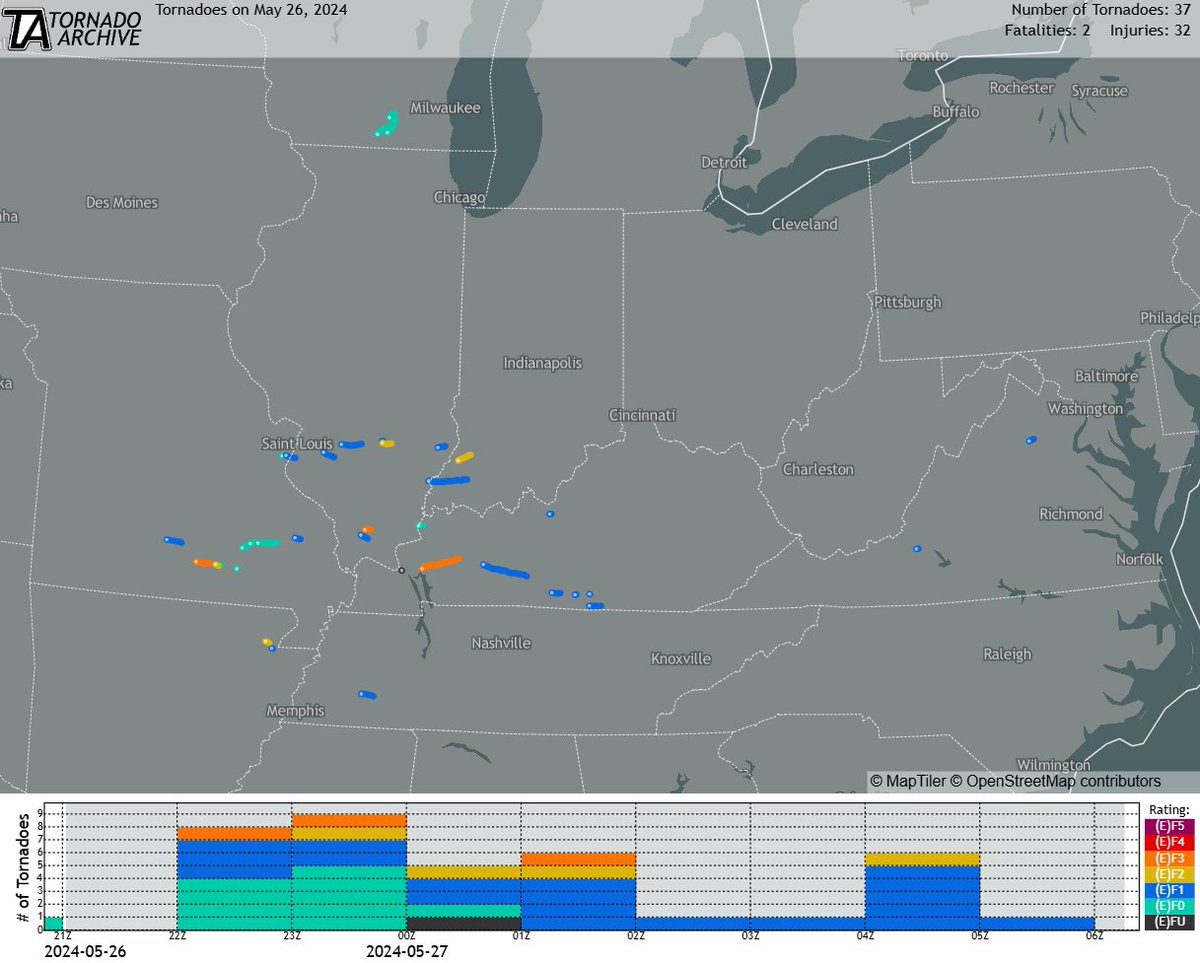Click the Knoxville city label
Viewport: 1200px width, 963px height.
click(x=681, y=659)
